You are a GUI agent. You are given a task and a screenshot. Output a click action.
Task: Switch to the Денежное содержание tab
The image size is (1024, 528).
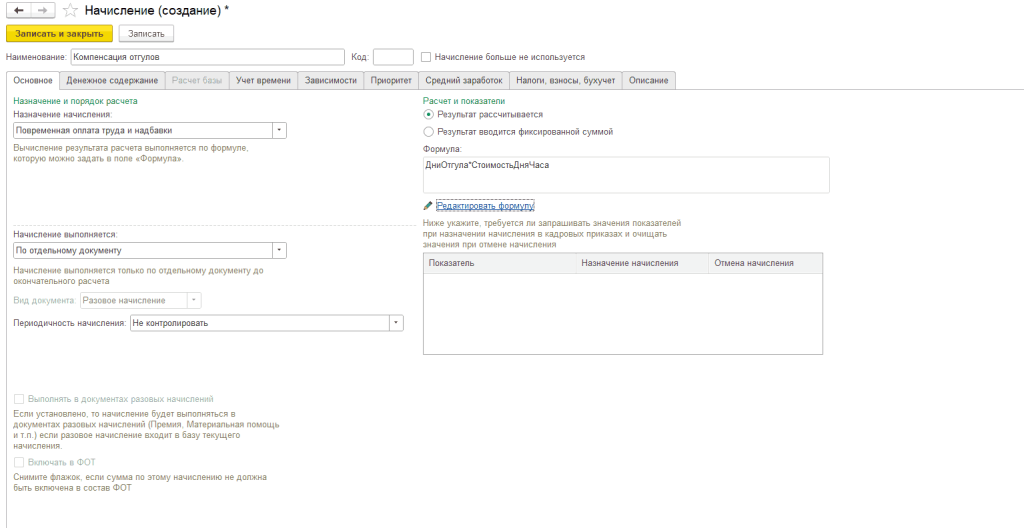tap(112, 80)
